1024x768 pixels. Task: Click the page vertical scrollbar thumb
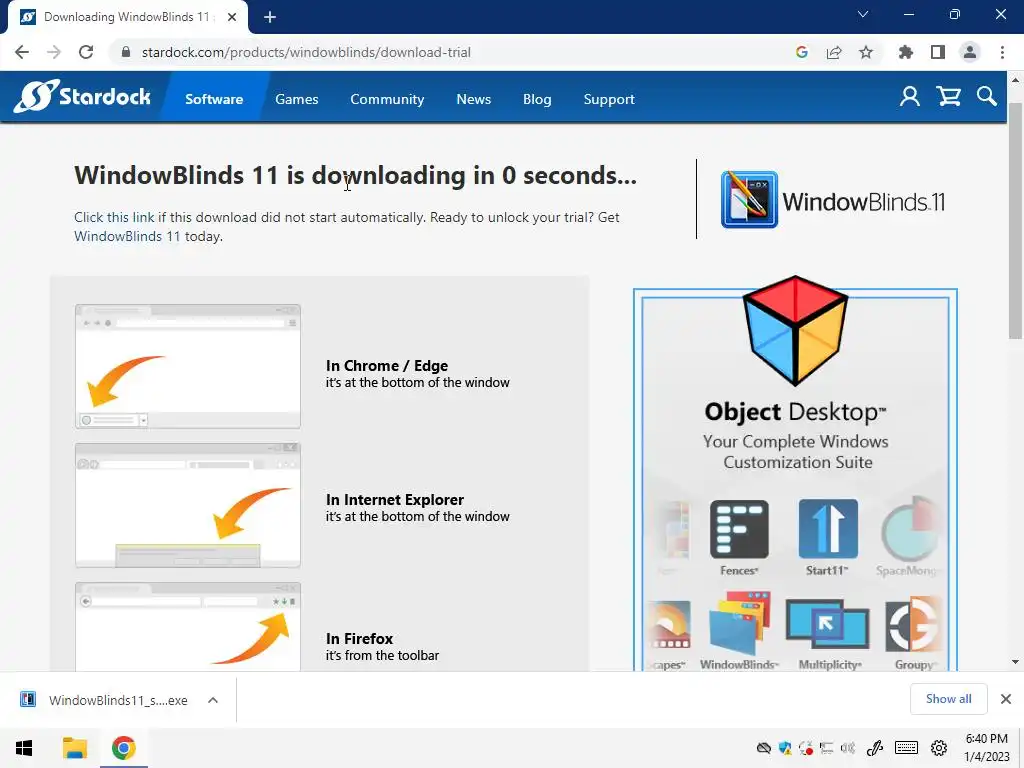tap(1015, 221)
